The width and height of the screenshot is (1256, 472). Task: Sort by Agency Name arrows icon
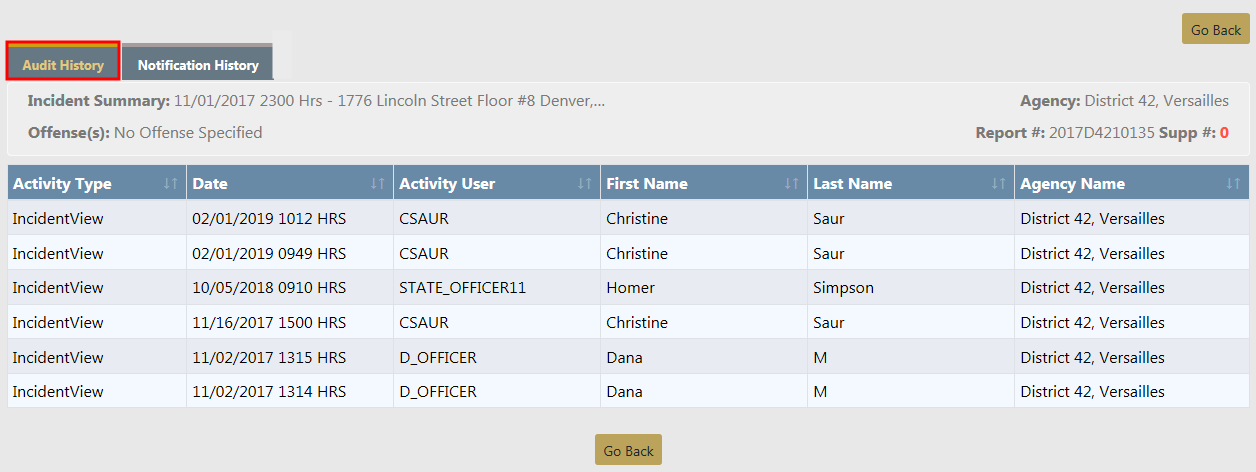pyautogui.click(x=1233, y=184)
